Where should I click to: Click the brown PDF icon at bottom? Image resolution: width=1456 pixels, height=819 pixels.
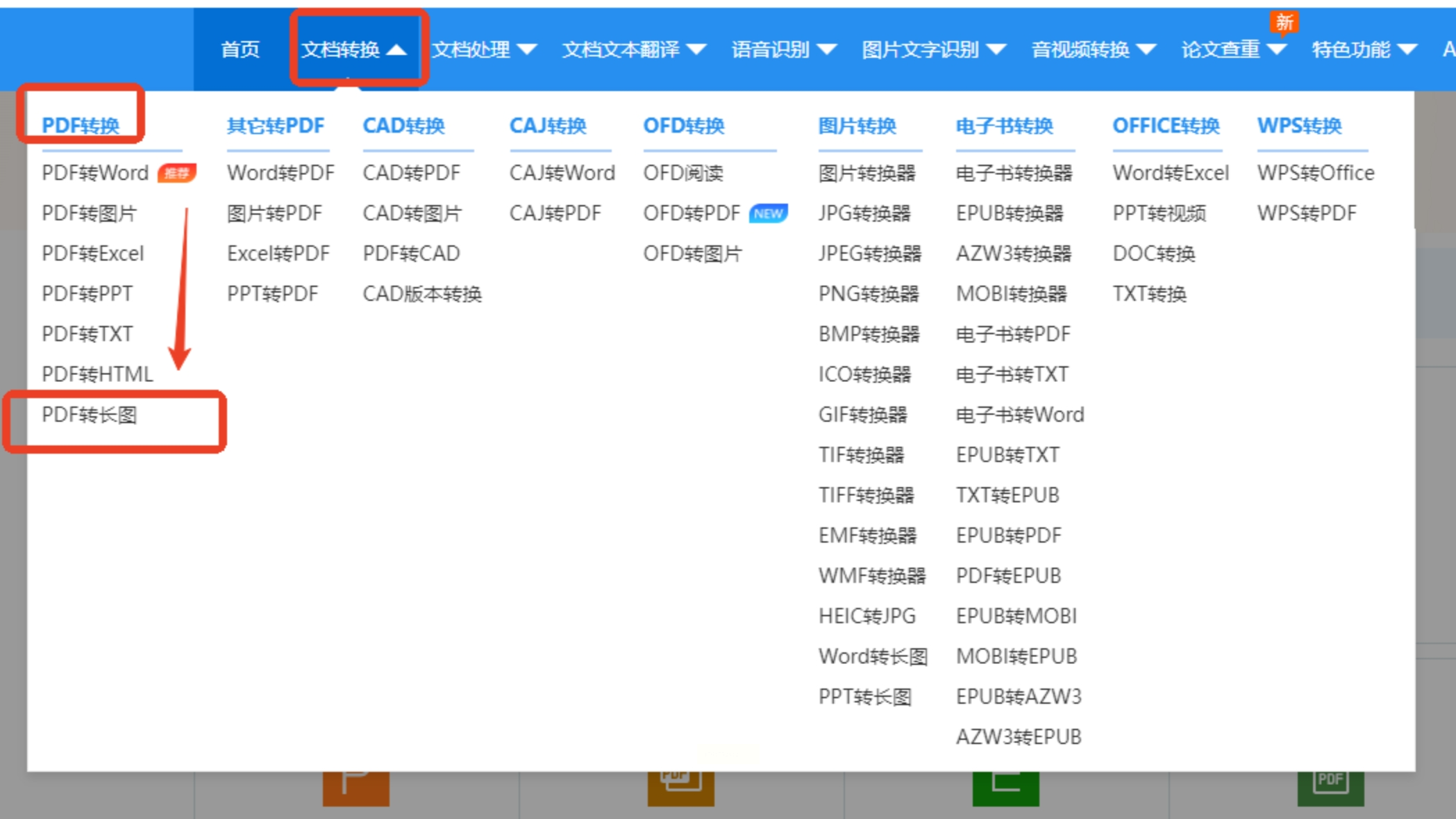point(680,788)
